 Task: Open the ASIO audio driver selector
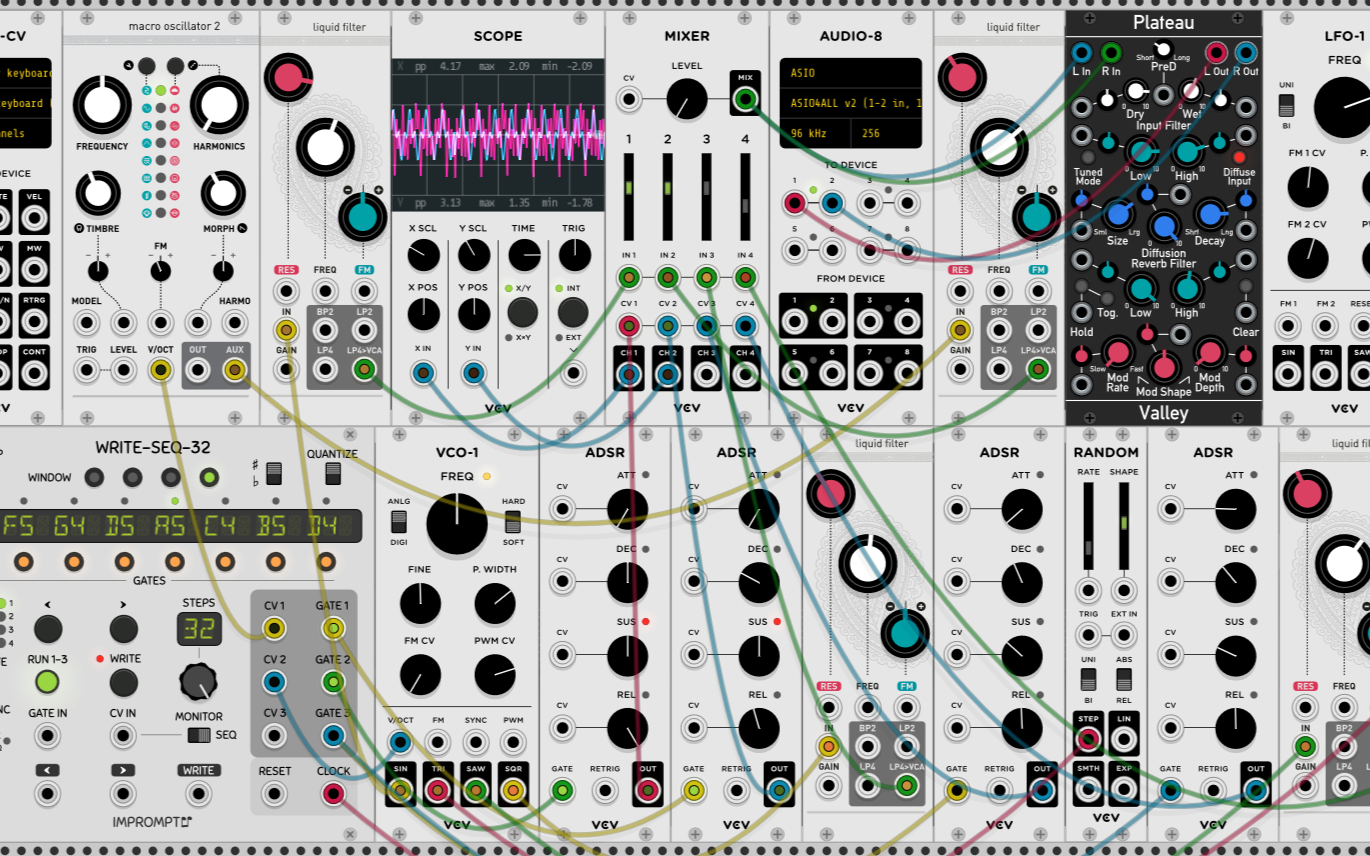pos(849,73)
